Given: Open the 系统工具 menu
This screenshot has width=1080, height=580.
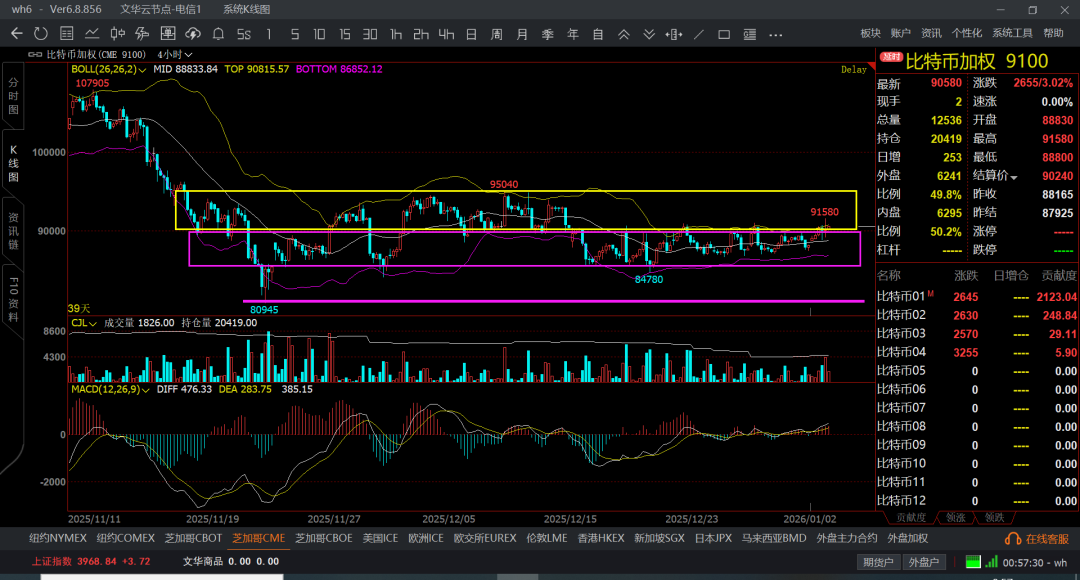Looking at the screenshot, I should [x=1012, y=33].
